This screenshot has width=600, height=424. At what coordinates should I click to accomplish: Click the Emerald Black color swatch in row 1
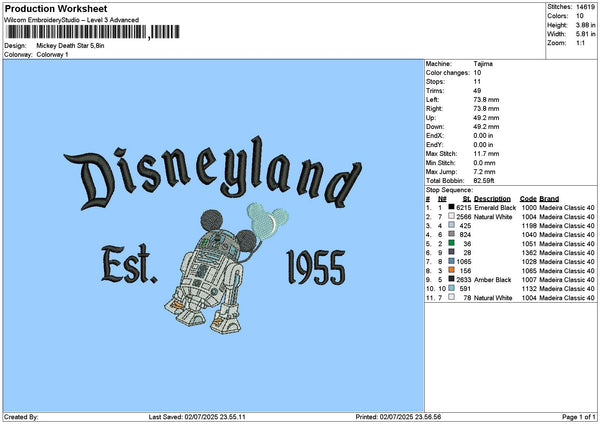click(x=452, y=207)
